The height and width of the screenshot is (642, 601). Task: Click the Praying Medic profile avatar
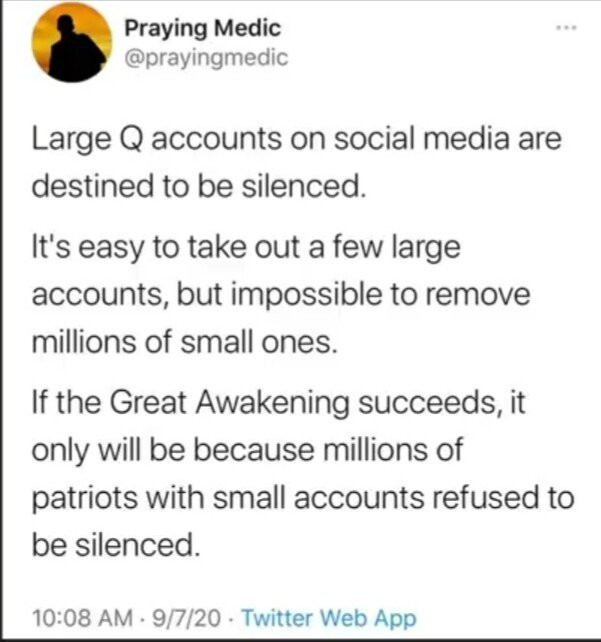(x=71, y=42)
